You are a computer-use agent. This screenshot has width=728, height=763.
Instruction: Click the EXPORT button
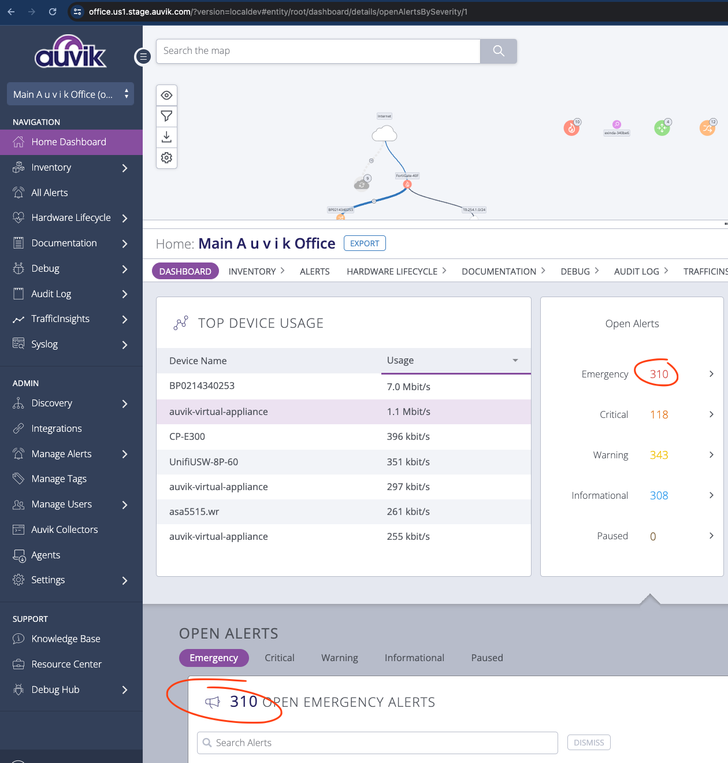coord(364,243)
